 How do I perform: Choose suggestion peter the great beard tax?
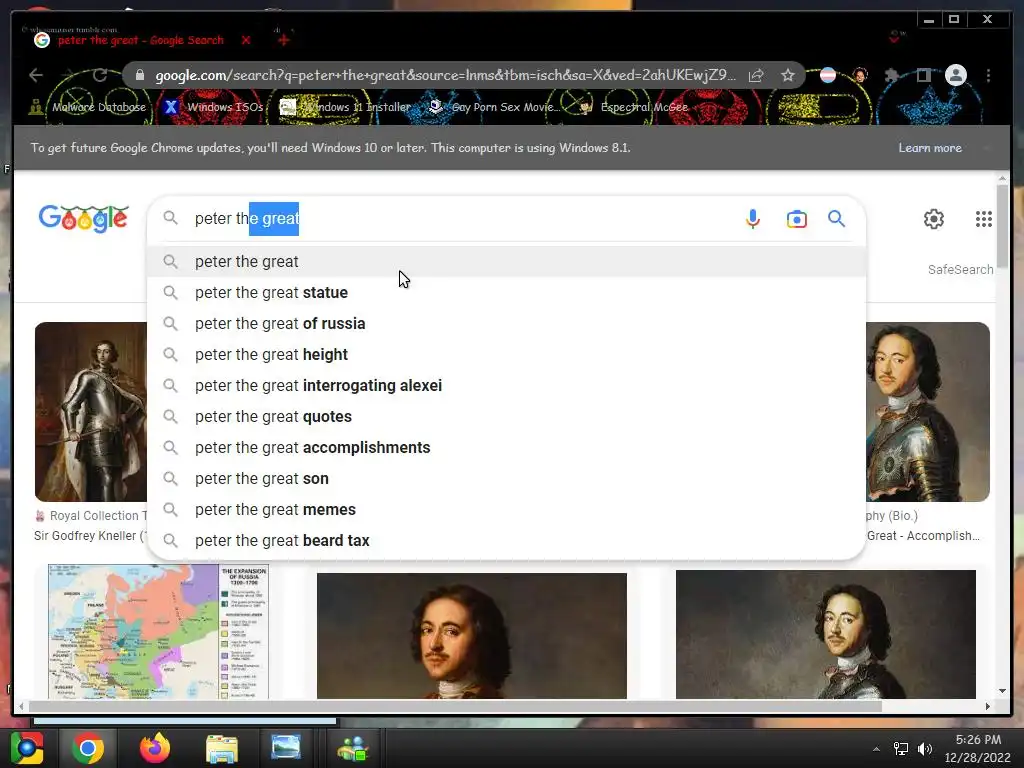point(507,541)
